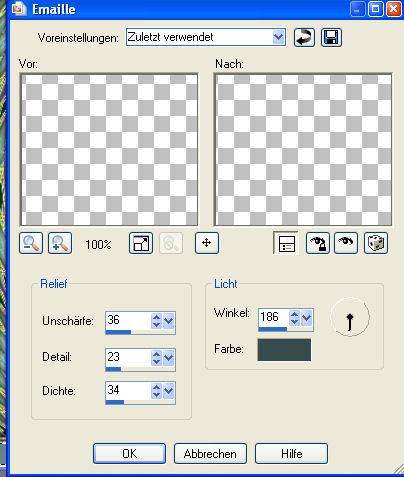Open the Farbe light color swatch

pyautogui.click(x=284, y=350)
